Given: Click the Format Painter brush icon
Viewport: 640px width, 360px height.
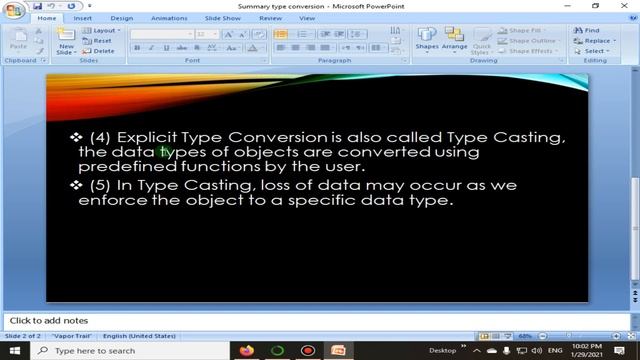Looking at the screenshot, I should click(x=39, y=51).
